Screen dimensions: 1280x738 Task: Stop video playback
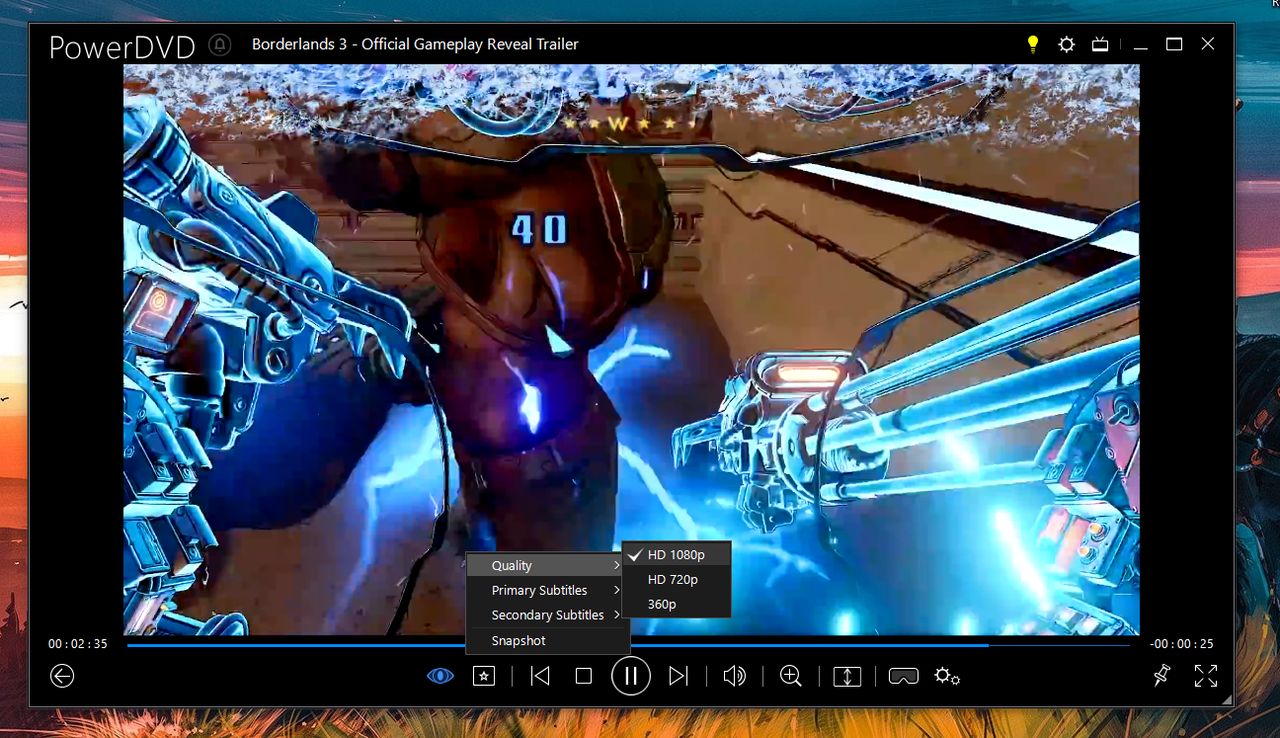(584, 676)
